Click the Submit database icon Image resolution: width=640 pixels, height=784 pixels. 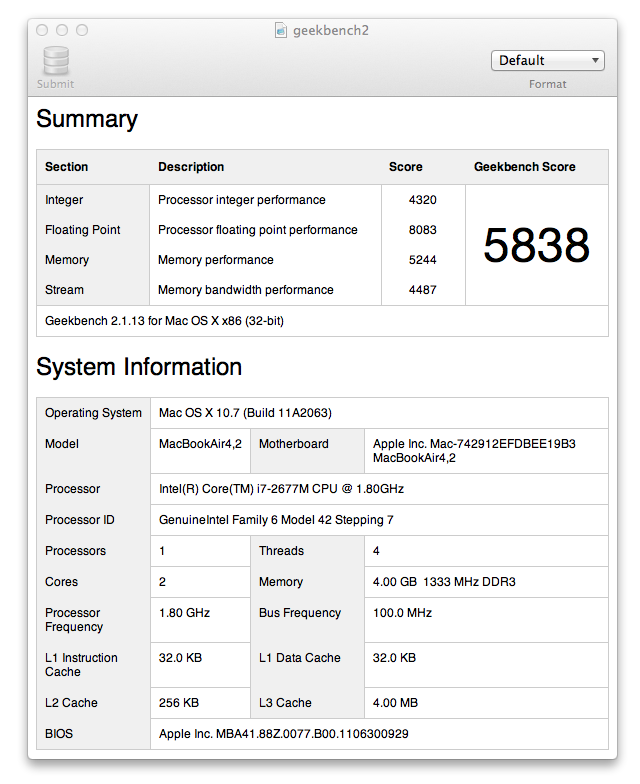56,61
